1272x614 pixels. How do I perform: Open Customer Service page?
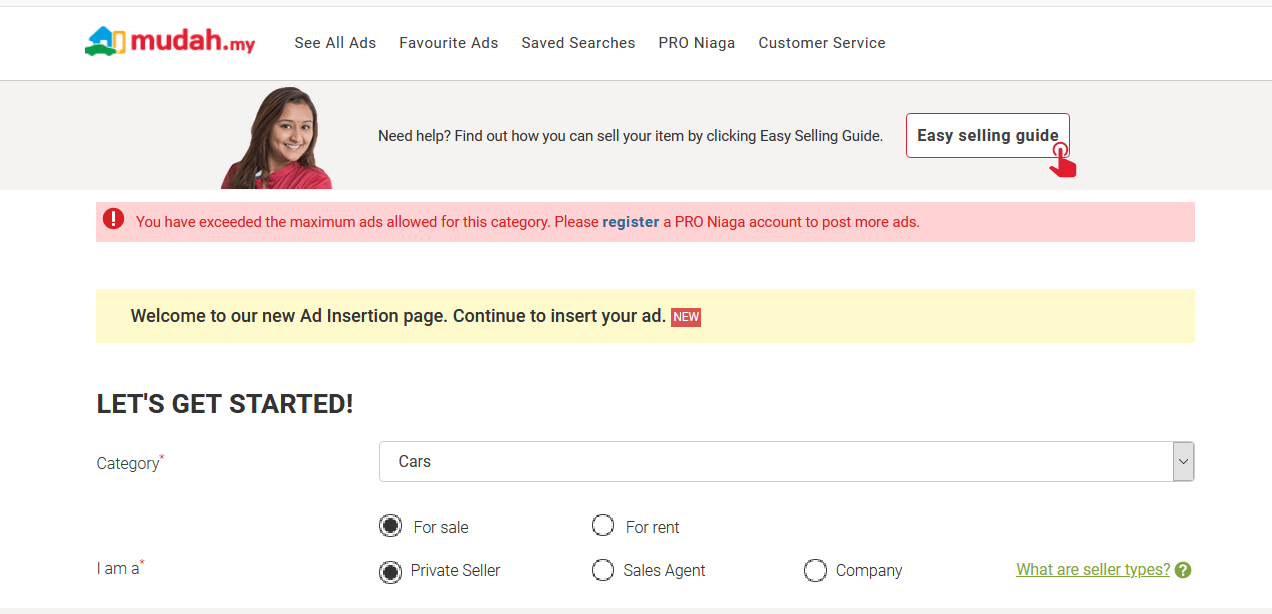point(821,43)
